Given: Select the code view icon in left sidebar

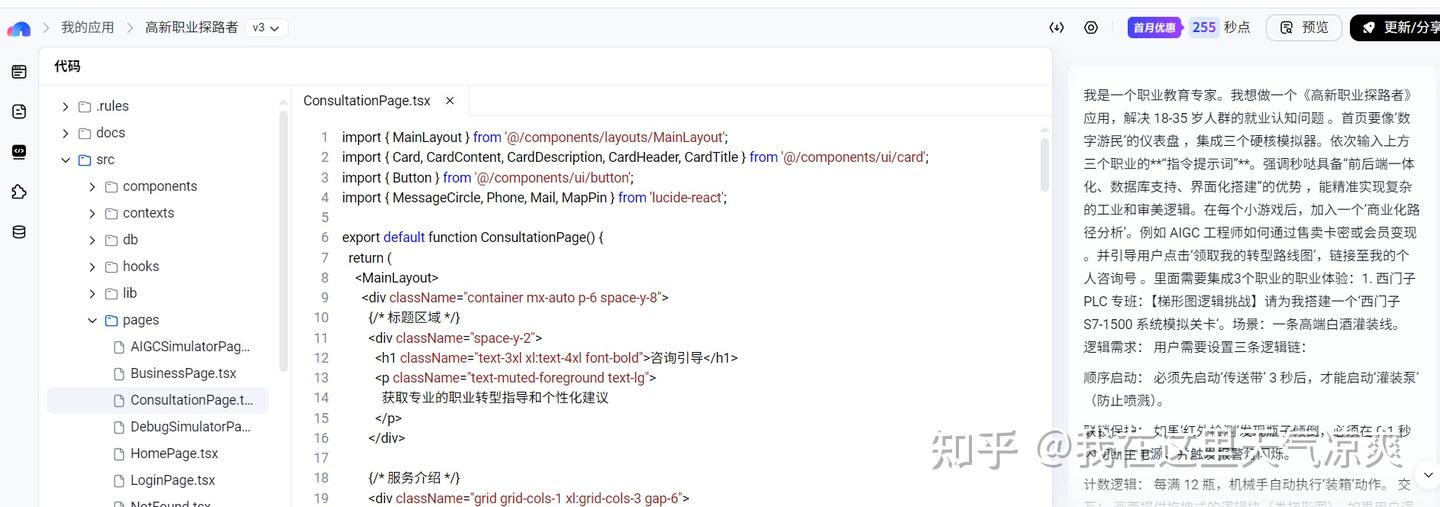Looking at the screenshot, I should tap(19, 152).
